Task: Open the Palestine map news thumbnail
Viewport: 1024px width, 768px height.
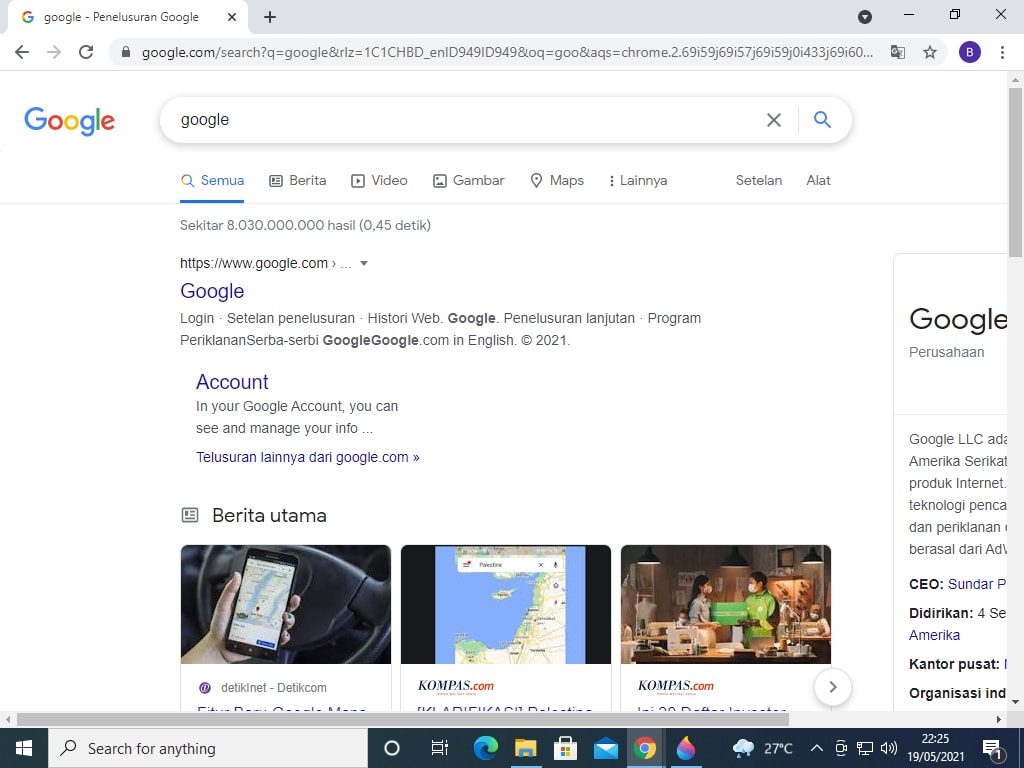Action: tap(506, 605)
